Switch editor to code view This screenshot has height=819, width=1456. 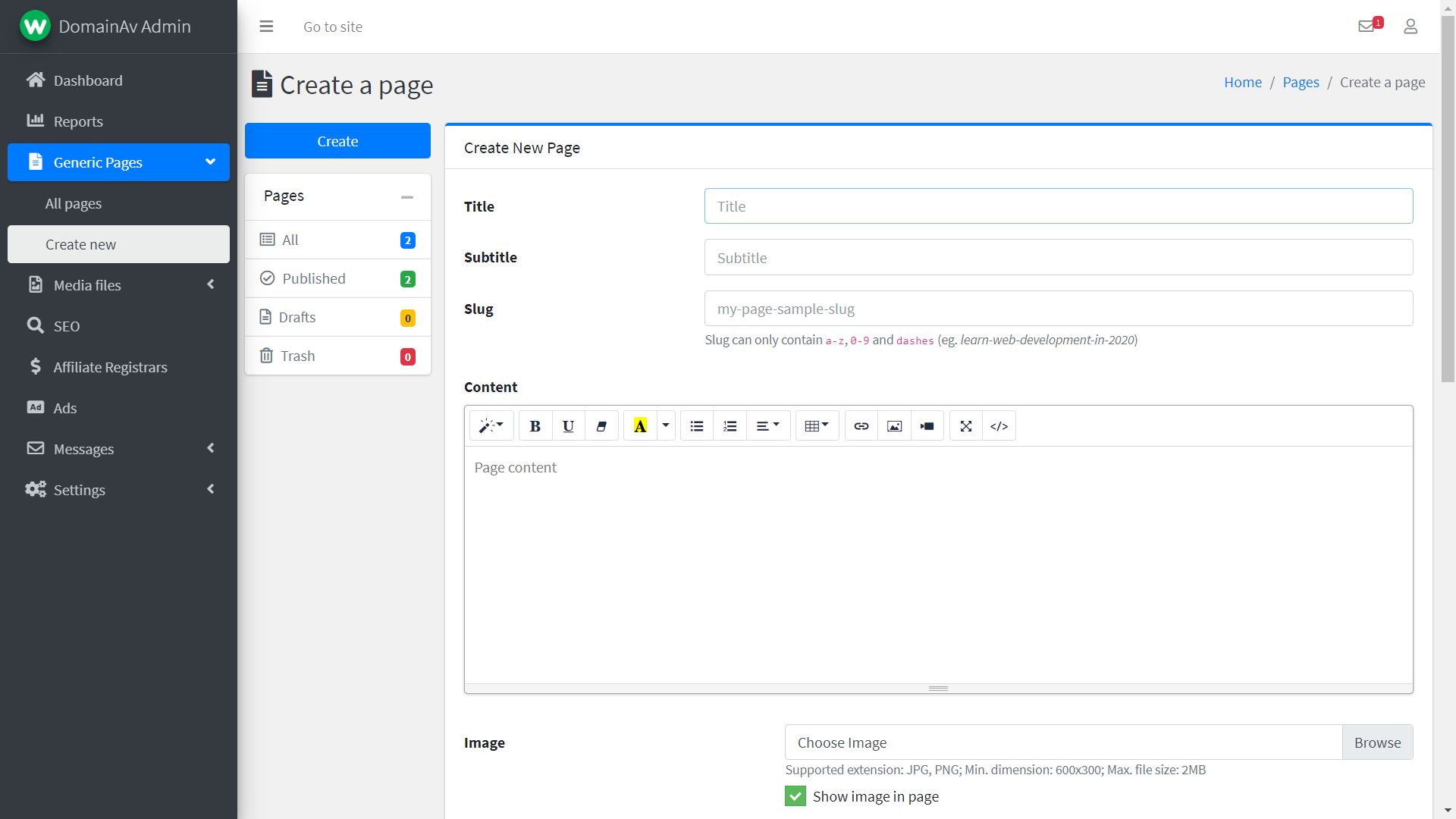(999, 426)
